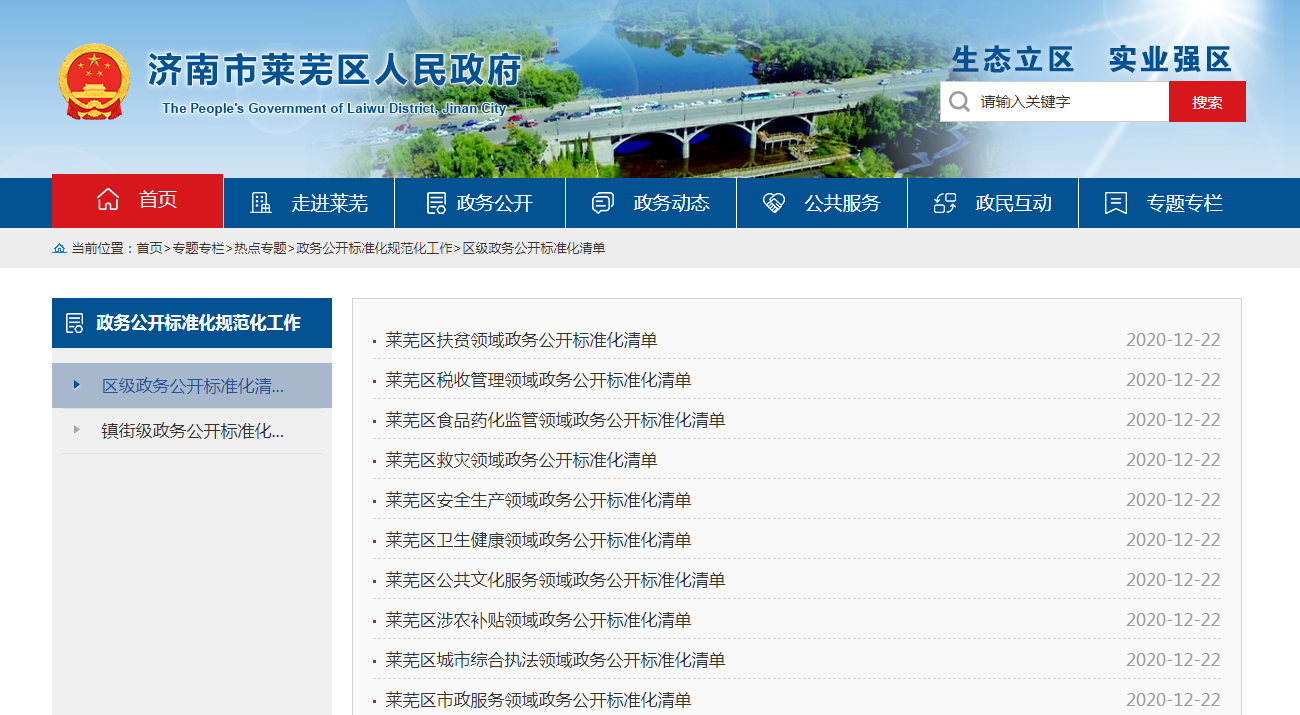
Task: Open 专题专栏 in the navigation bar
Action: click(1164, 203)
